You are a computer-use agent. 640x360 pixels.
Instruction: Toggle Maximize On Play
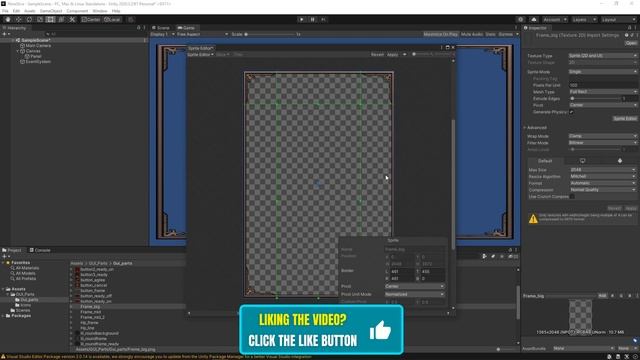click(x=440, y=34)
